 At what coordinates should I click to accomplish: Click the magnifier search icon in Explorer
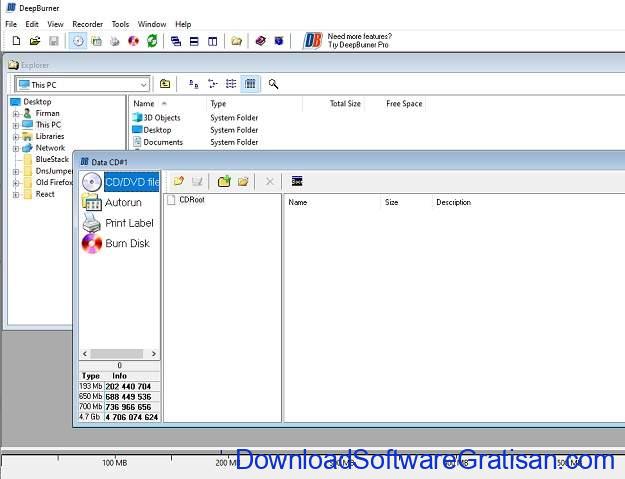point(273,84)
